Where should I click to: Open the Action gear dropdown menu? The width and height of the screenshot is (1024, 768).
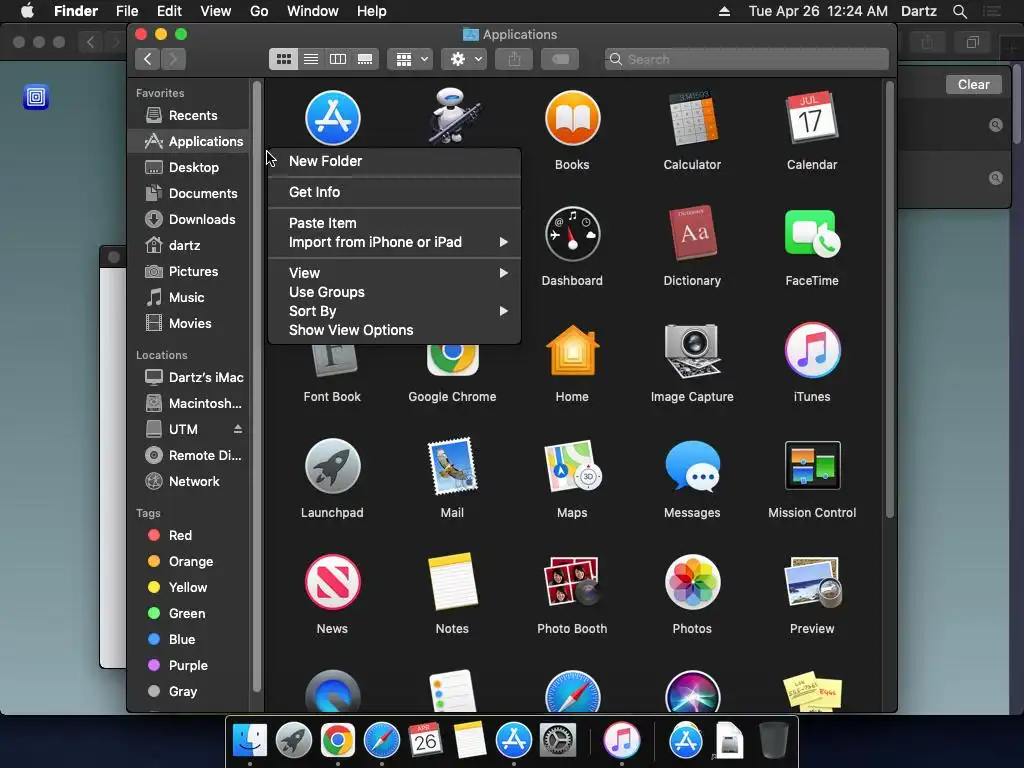point(464,59)
